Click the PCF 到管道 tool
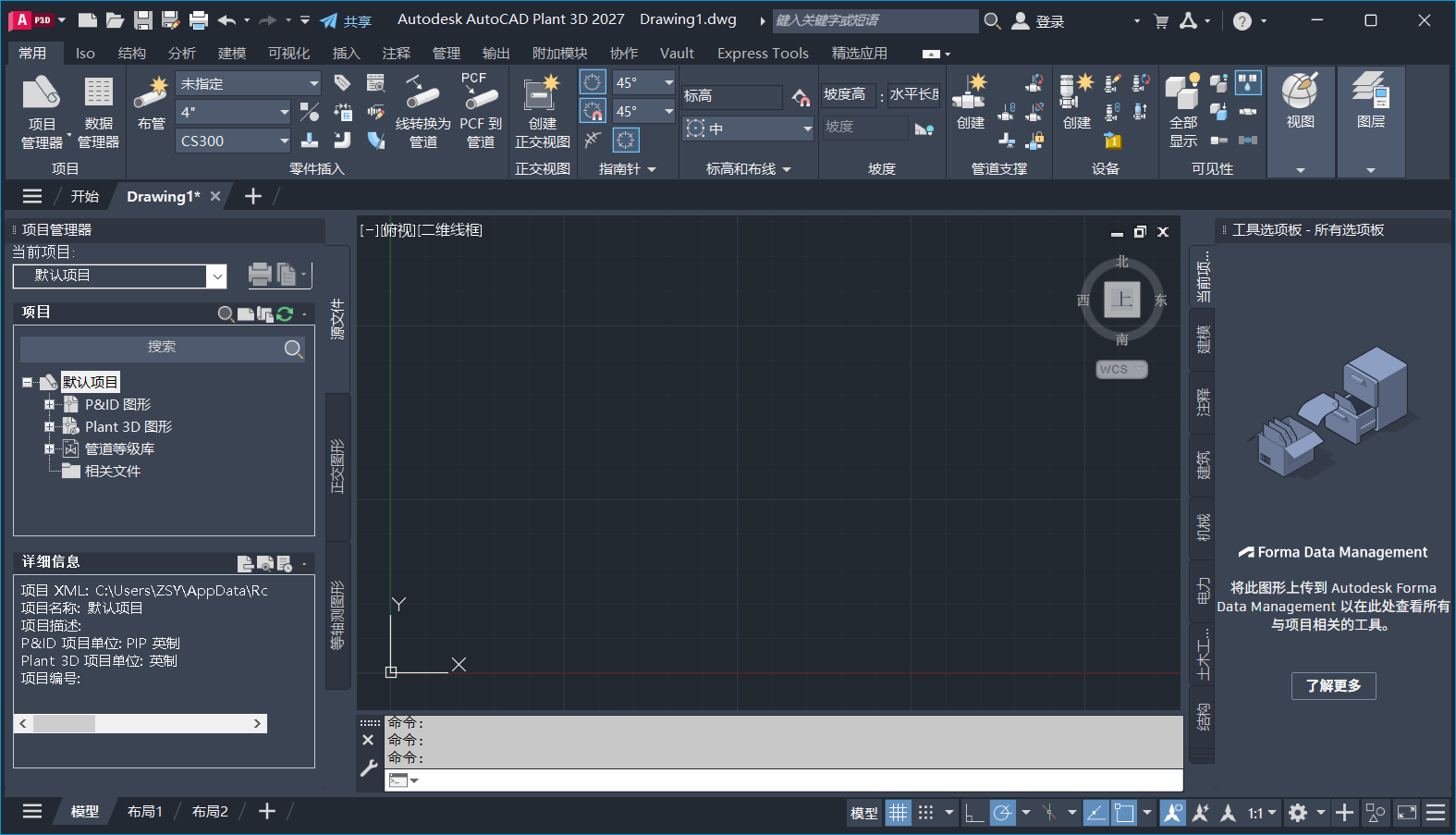 (x=481, y=112)
